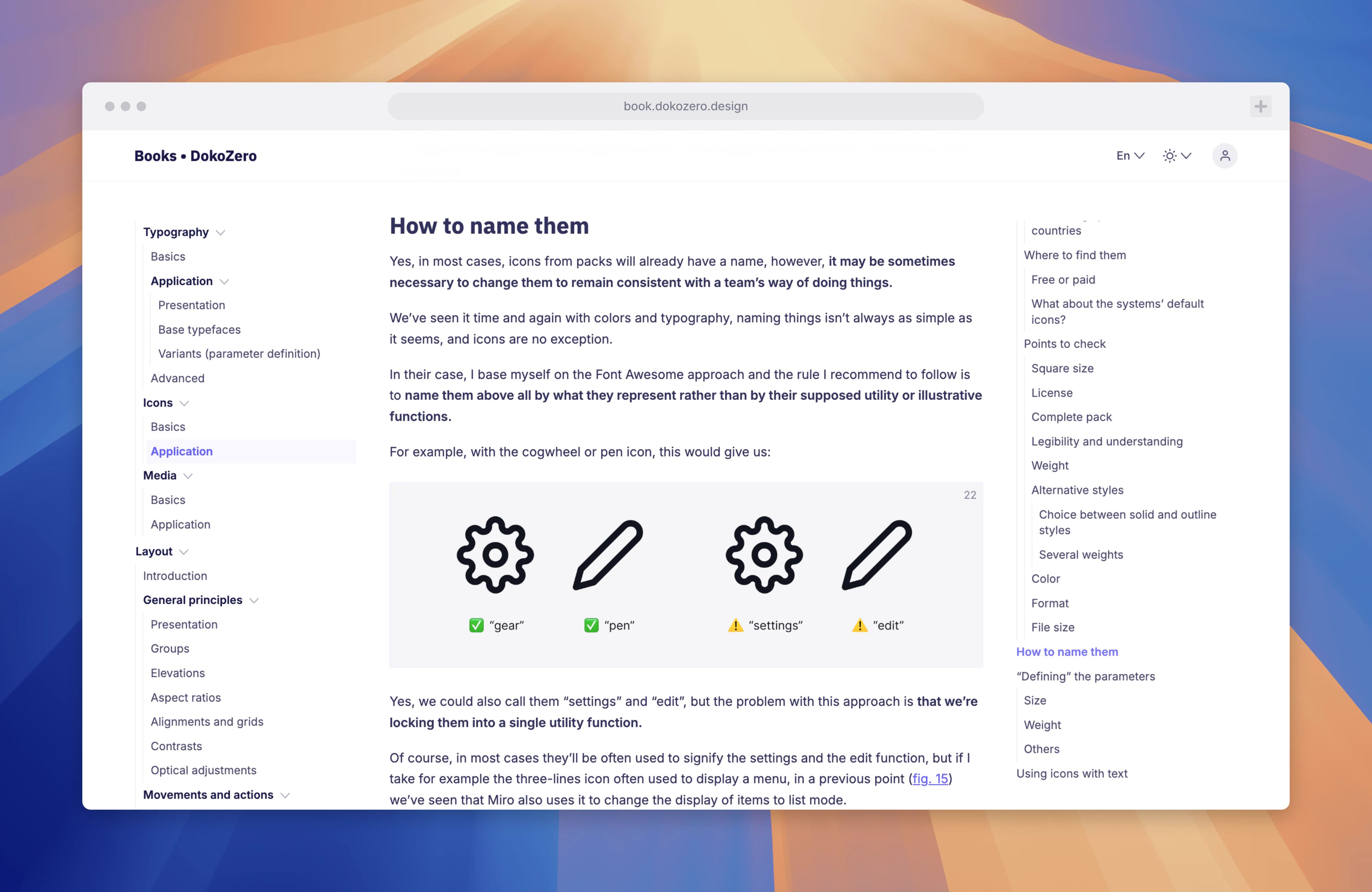
Task: Jump to Points to check
Action: tap(1064, 344)
